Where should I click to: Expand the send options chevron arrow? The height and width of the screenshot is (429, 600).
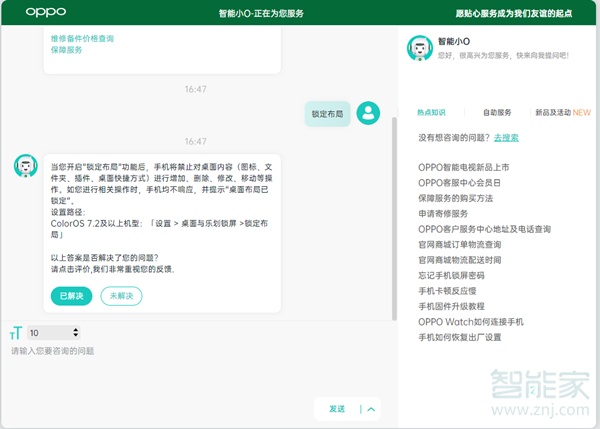click(371, 409)
